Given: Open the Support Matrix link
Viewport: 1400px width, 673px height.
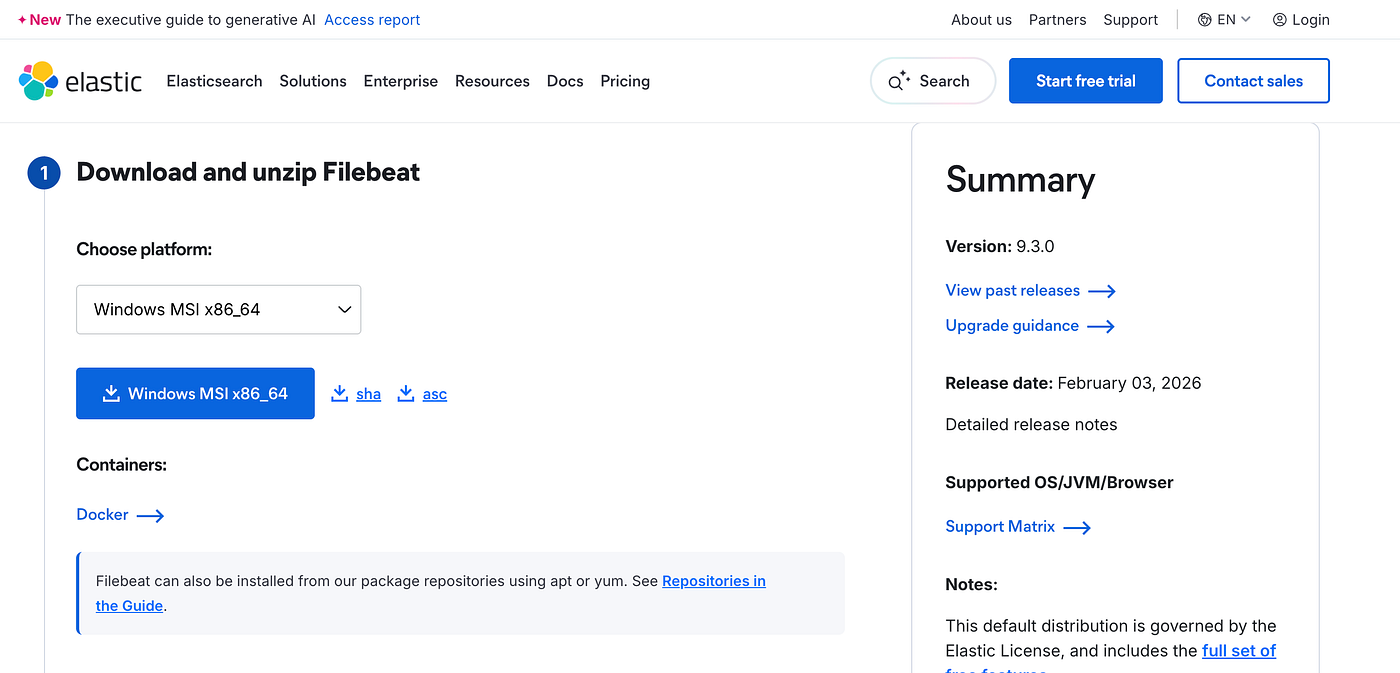Looking at the screenshot, I should point(1000,527).
